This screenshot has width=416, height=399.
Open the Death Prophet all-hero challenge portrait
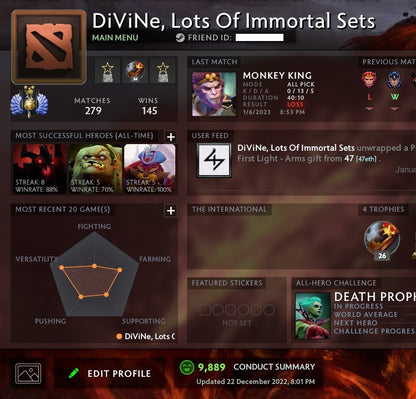[x=313, y=316]
